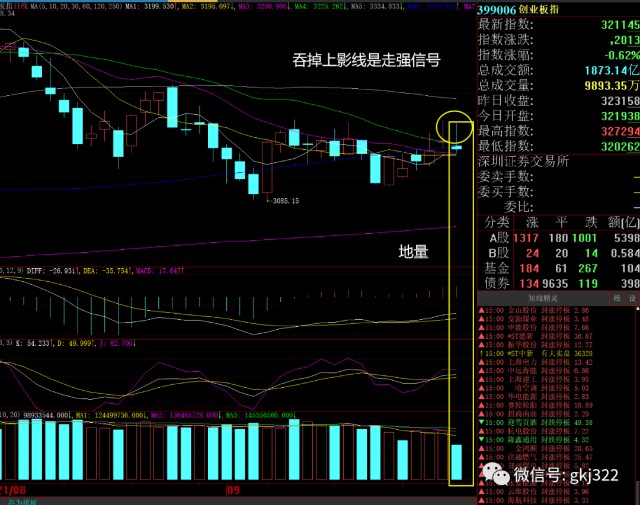Click the 最低指数 value 320262
Viewport: 640px width, 505px height.
click(620, 147)
